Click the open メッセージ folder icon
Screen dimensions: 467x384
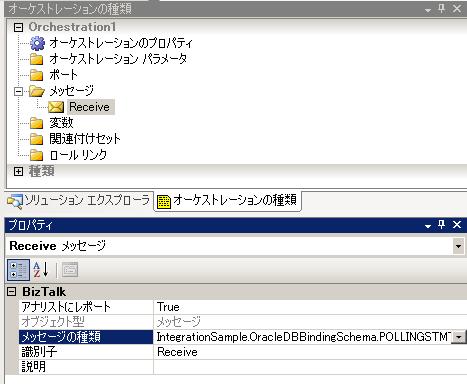click(x=37, y=91)
